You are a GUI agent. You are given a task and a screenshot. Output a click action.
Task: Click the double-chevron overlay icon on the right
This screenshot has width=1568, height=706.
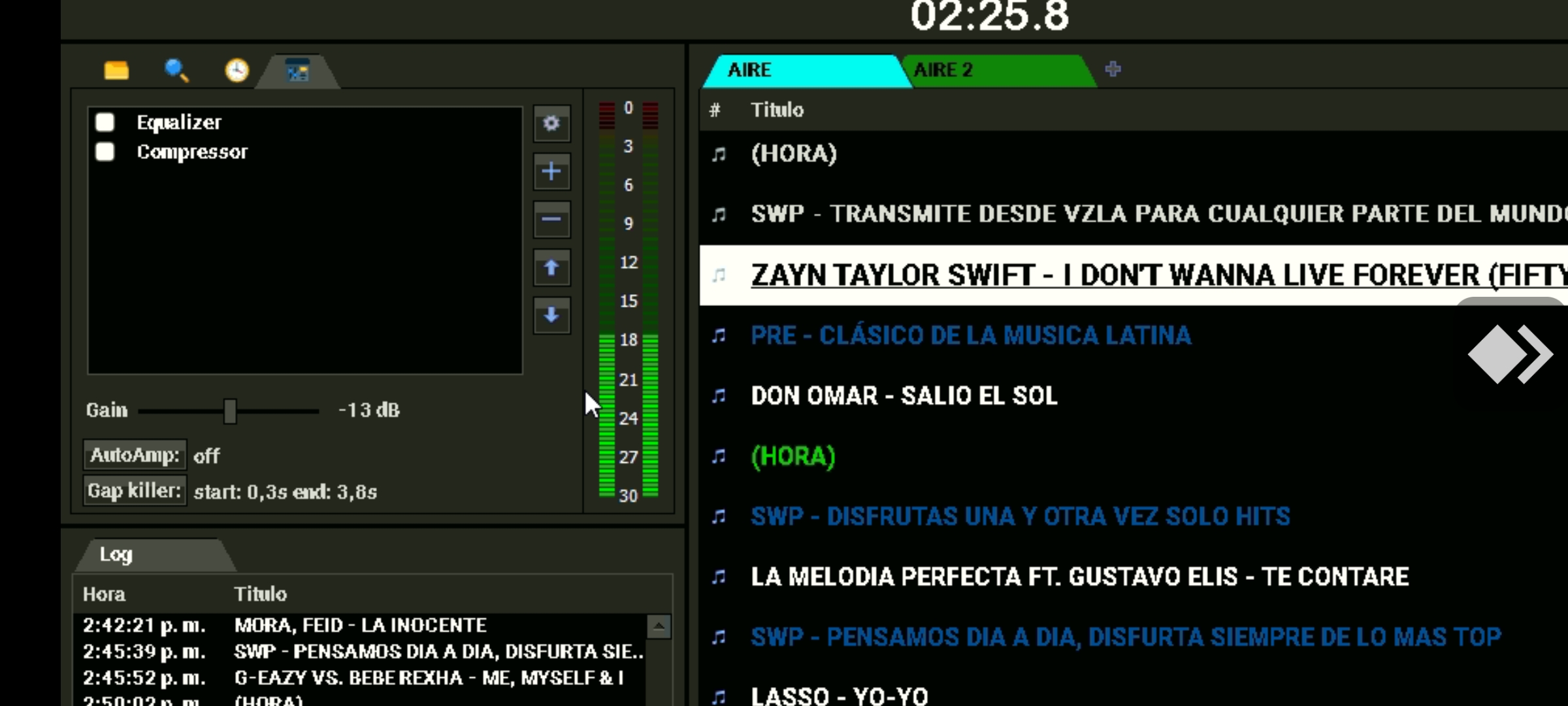(x=1510, y=354)
